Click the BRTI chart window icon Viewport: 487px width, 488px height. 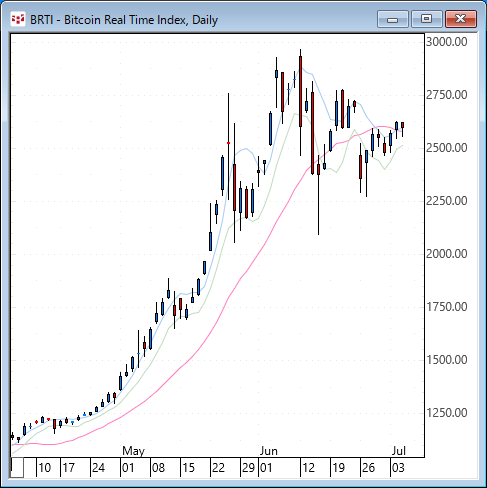[18, 19]
